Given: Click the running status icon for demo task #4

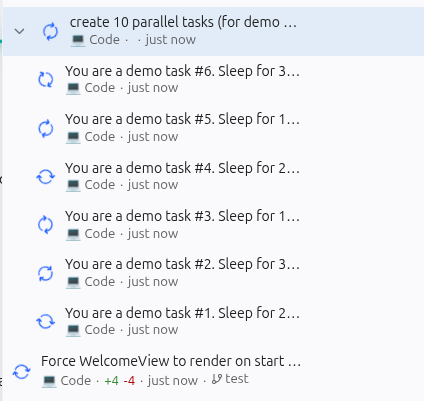Looking at the screenshot, I should coord(46,177).
